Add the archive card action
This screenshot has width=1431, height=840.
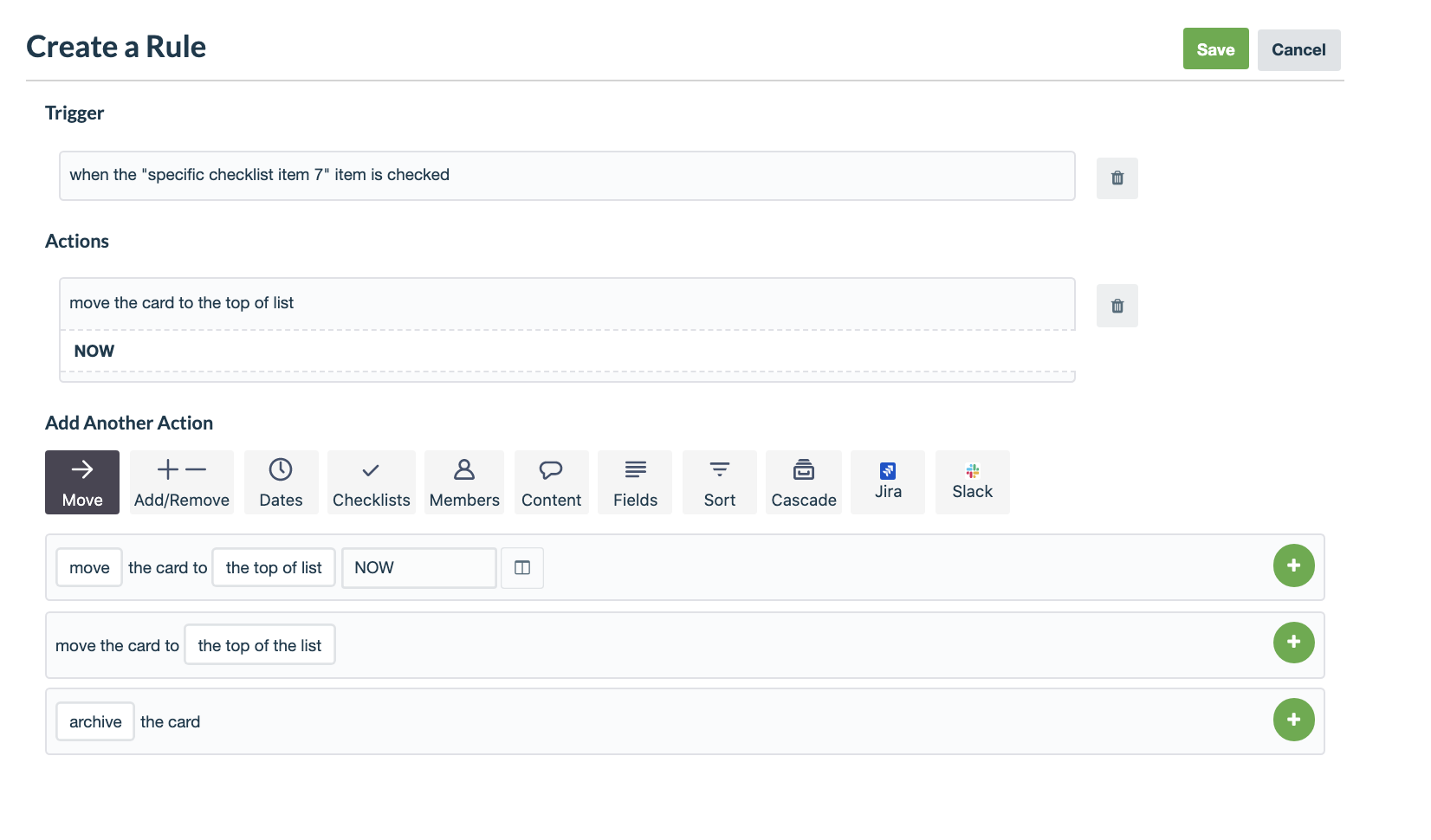pyautogui.click(x=1293, y=719)
